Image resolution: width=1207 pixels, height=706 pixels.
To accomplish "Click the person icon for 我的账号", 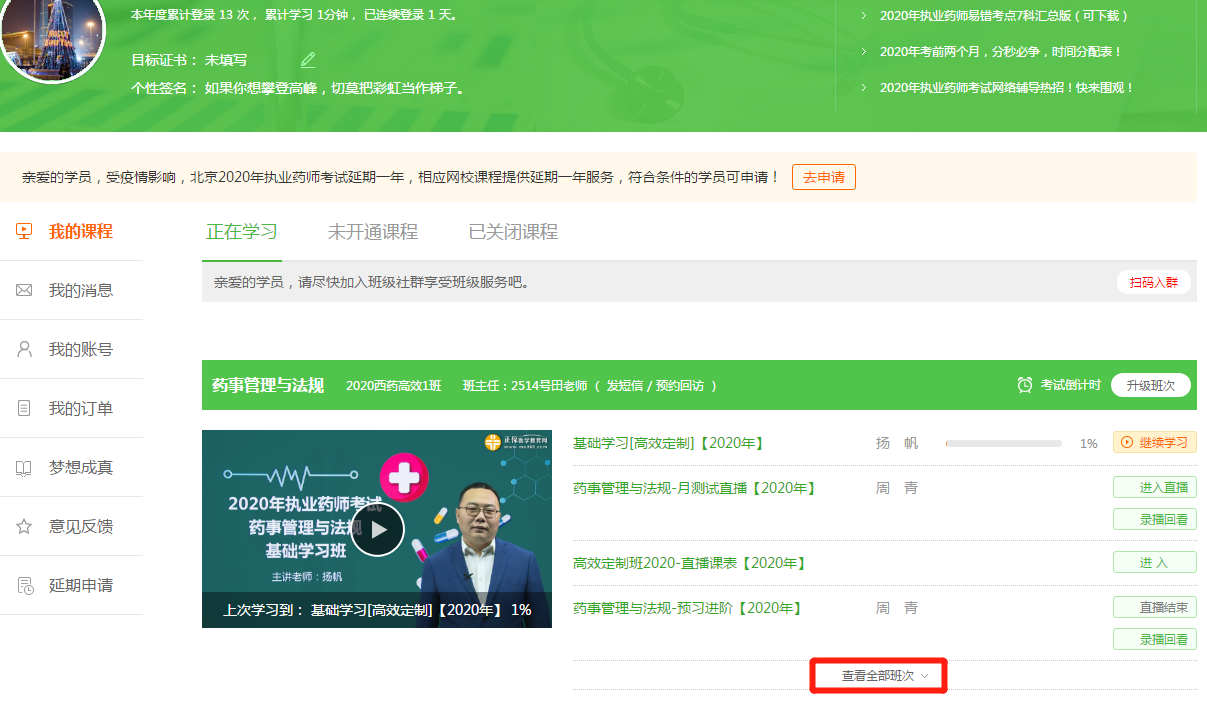I will pyautogui.click(x=25, y=349).
